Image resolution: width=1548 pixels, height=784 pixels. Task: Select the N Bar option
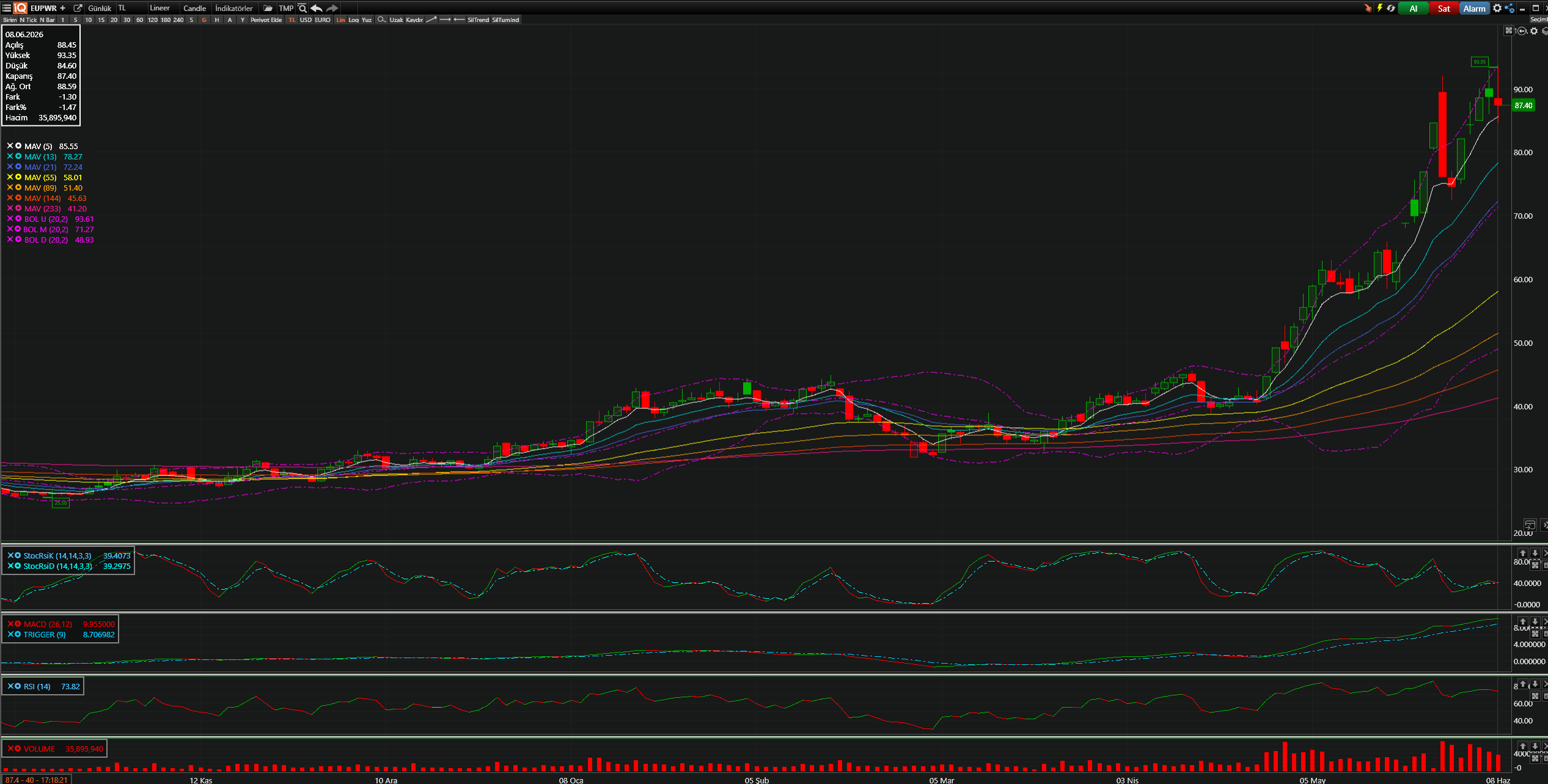point(47,20)
